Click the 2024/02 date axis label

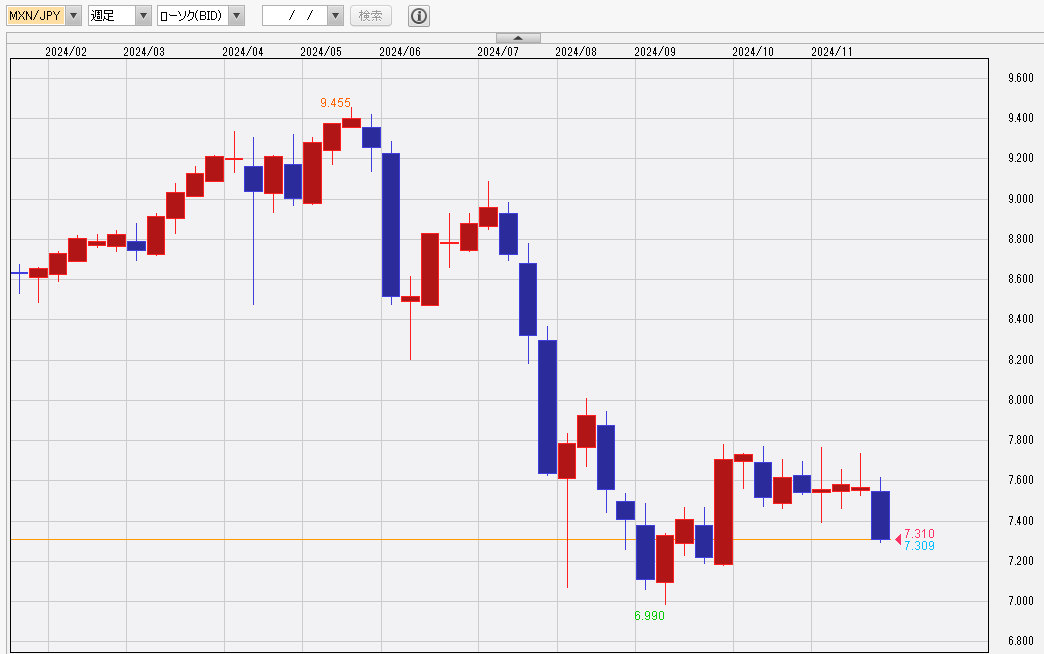tap(66, 51)
